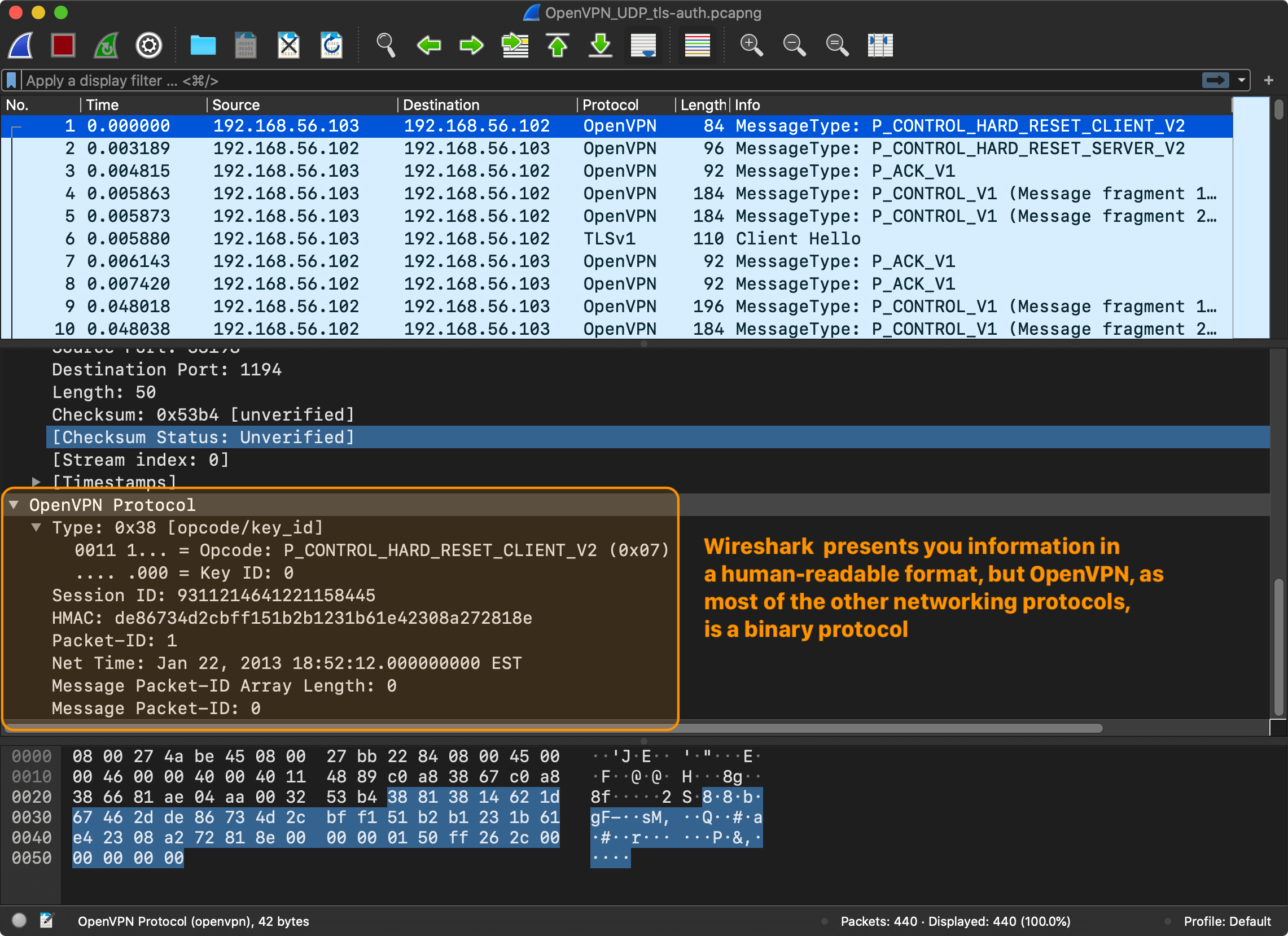Sort by the Source column header
Viewport: 1288px width, 936px height.
pyautogui.click(x=301, y=105)
